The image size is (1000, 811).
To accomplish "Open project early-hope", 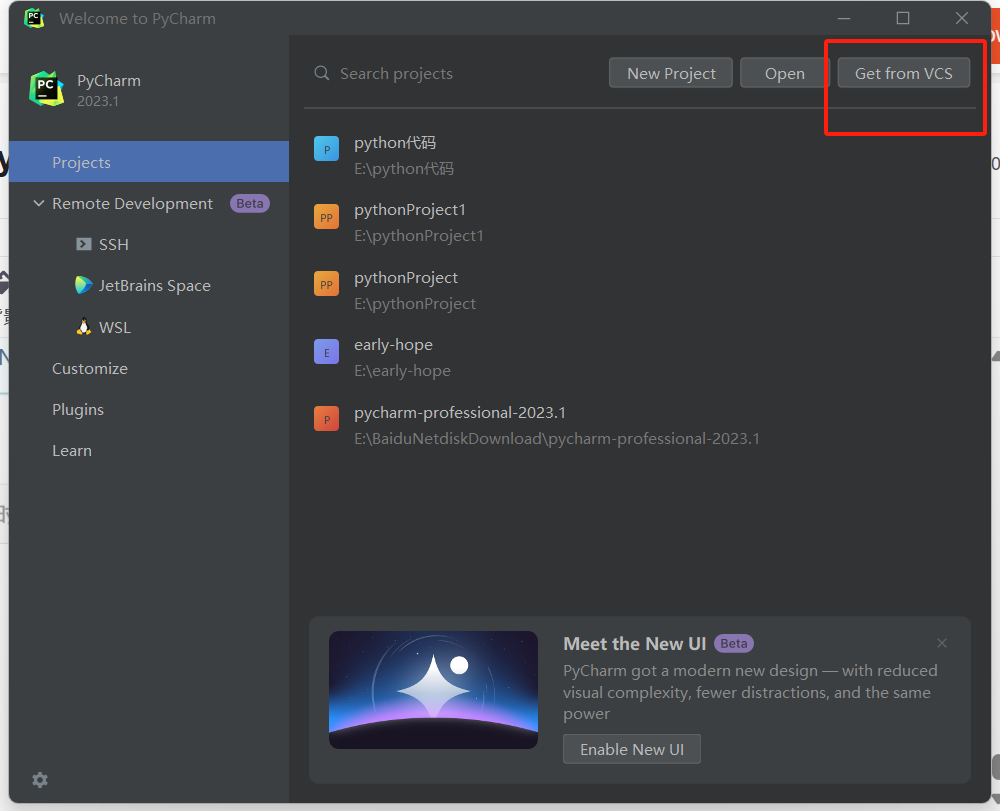I will click(x=393, y=345).
